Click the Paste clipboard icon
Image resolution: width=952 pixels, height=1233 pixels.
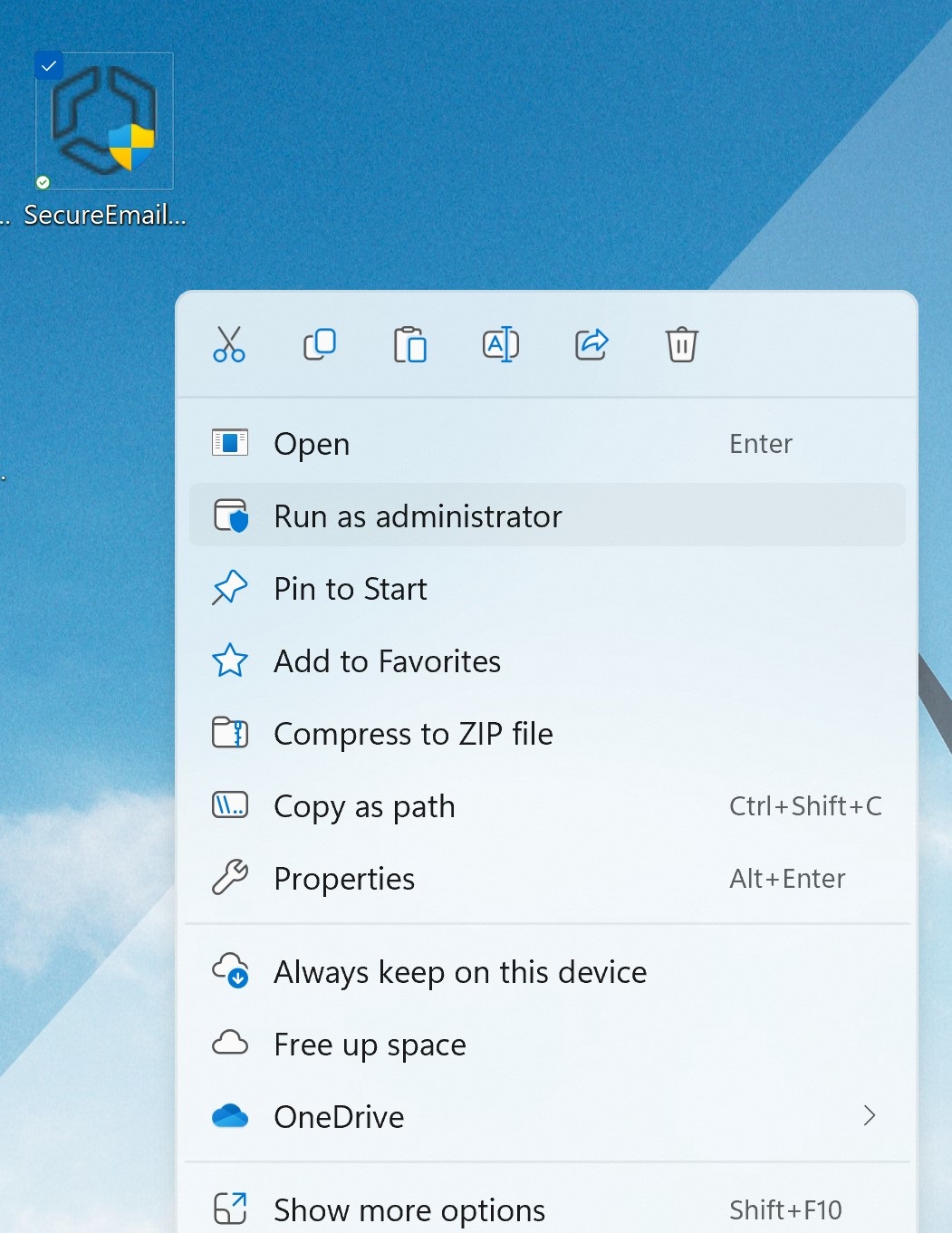tap(410, 344)
